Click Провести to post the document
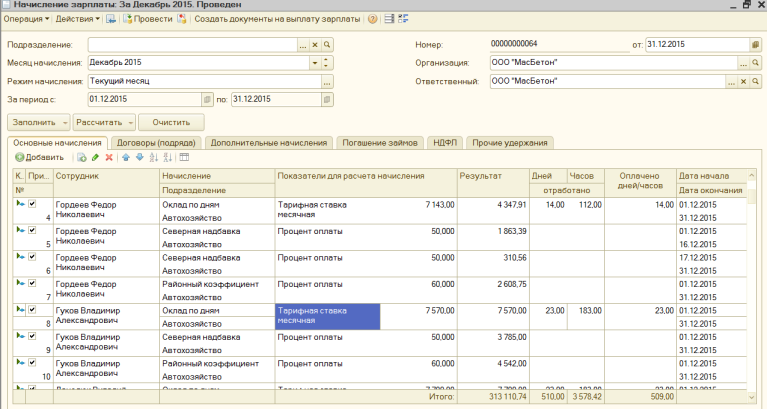The image size is (767, 409). [x=148, y=19]
